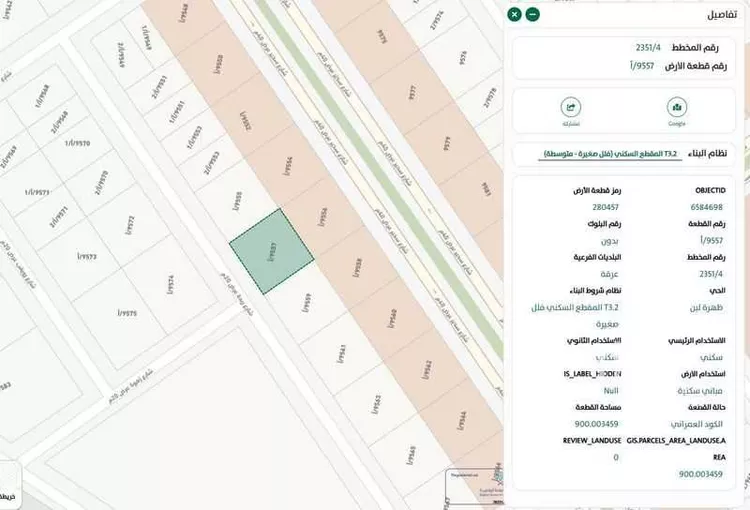
Task: Select parcel 9577 across the boulevard
Action: point(412,93)
